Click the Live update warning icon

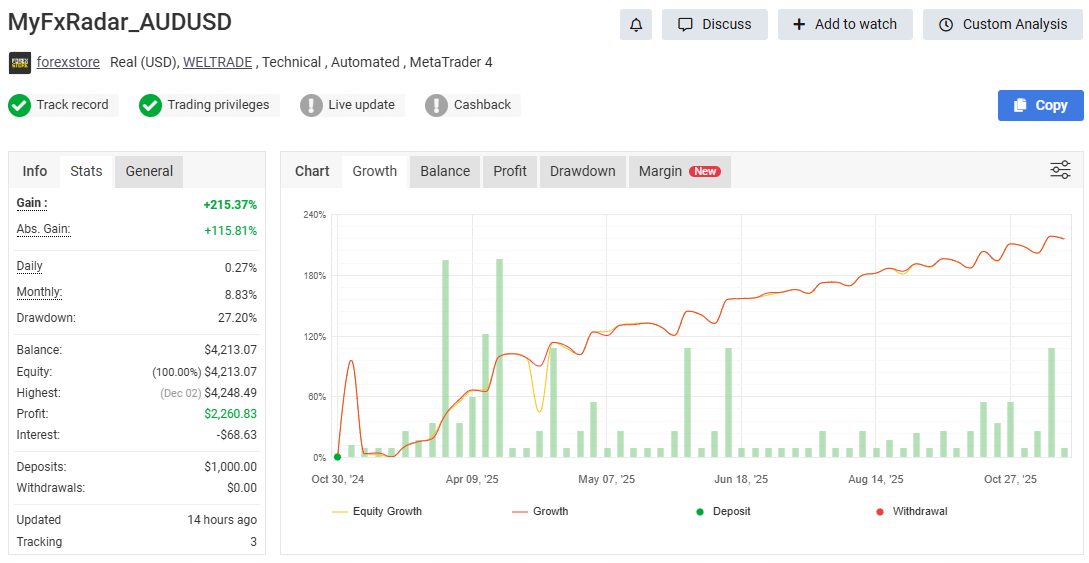pos(311,106)
